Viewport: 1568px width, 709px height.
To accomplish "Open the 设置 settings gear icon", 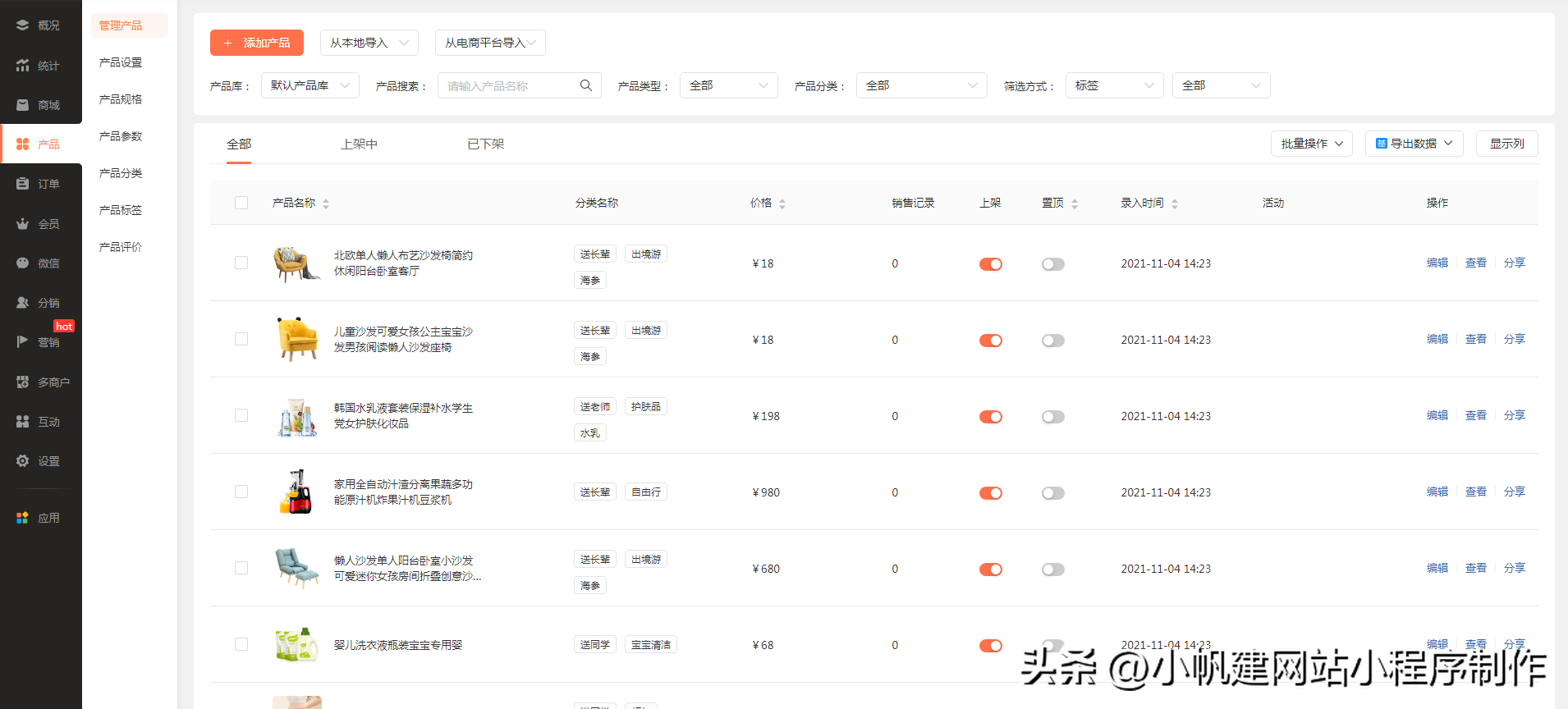I will pyautogui.click(x=23, y=461).
